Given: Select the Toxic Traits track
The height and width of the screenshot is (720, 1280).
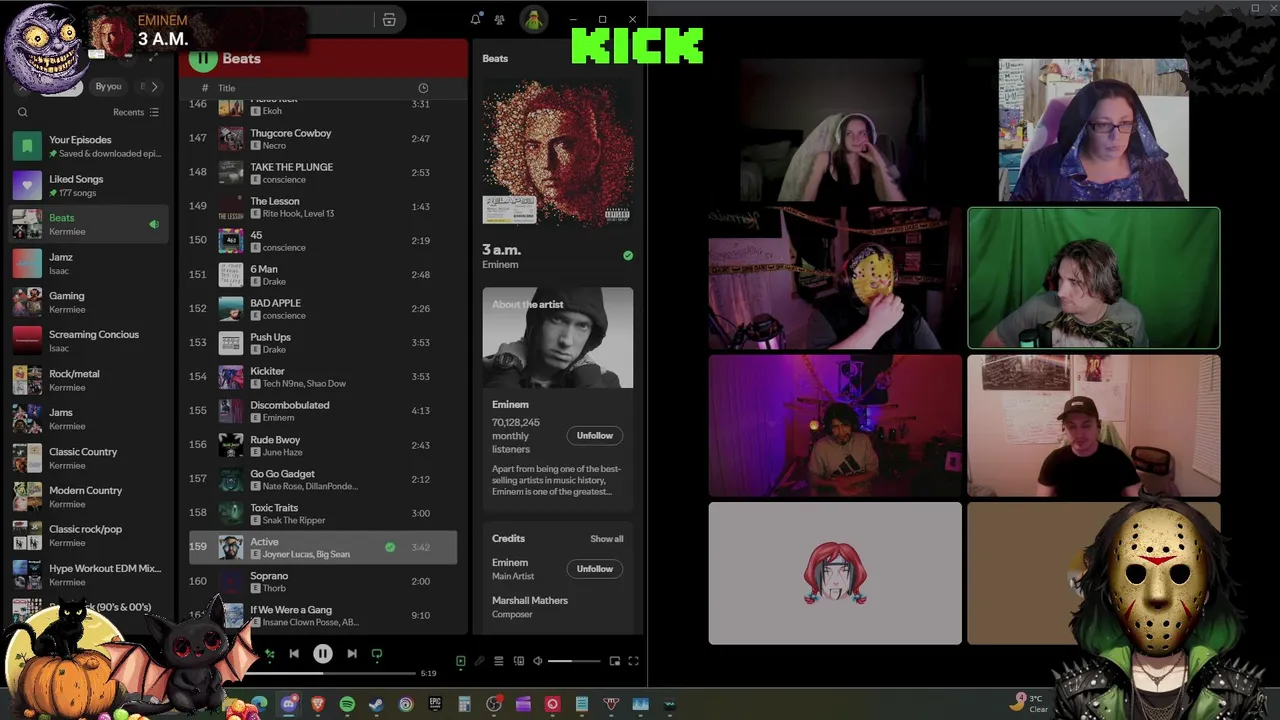Looking at the screenshot, I should point(323,513).
